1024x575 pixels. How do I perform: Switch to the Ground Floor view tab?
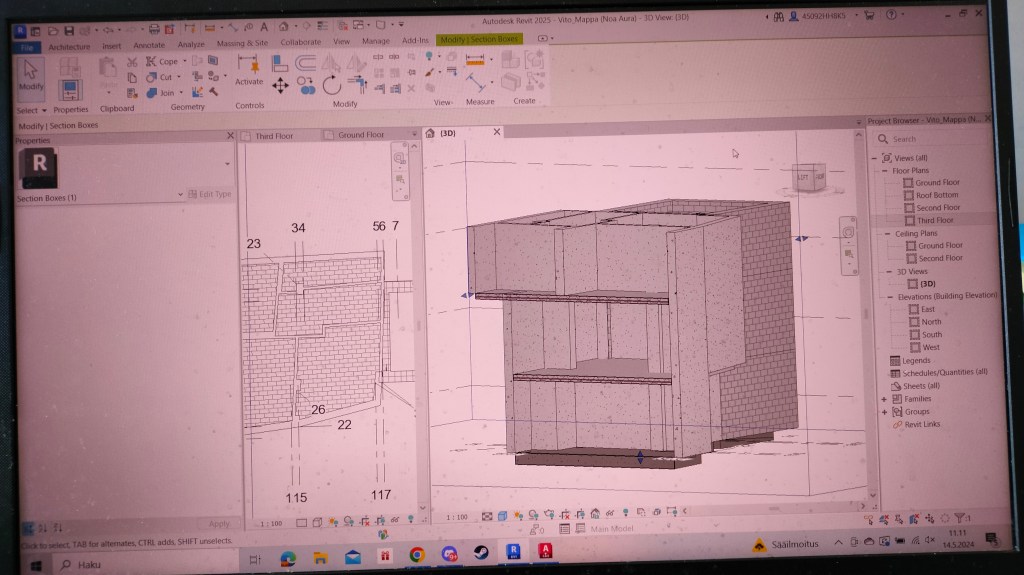point(360,135)
